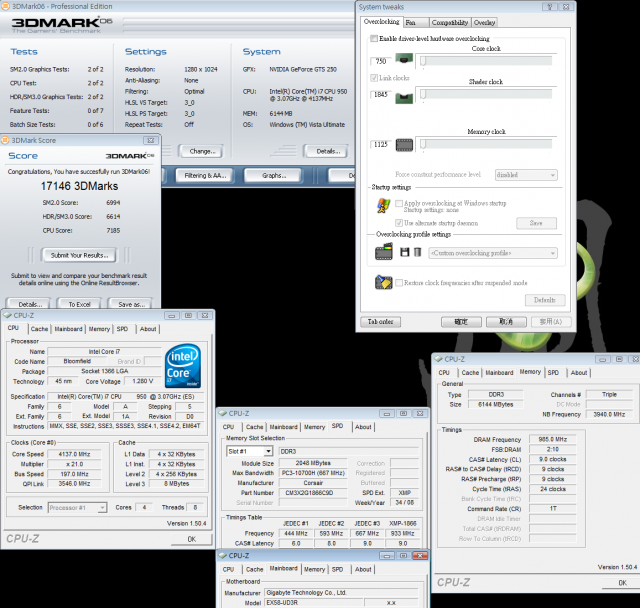
Task: Click Details button under System section
Action: pyautogui.click(x=328, y=151)
